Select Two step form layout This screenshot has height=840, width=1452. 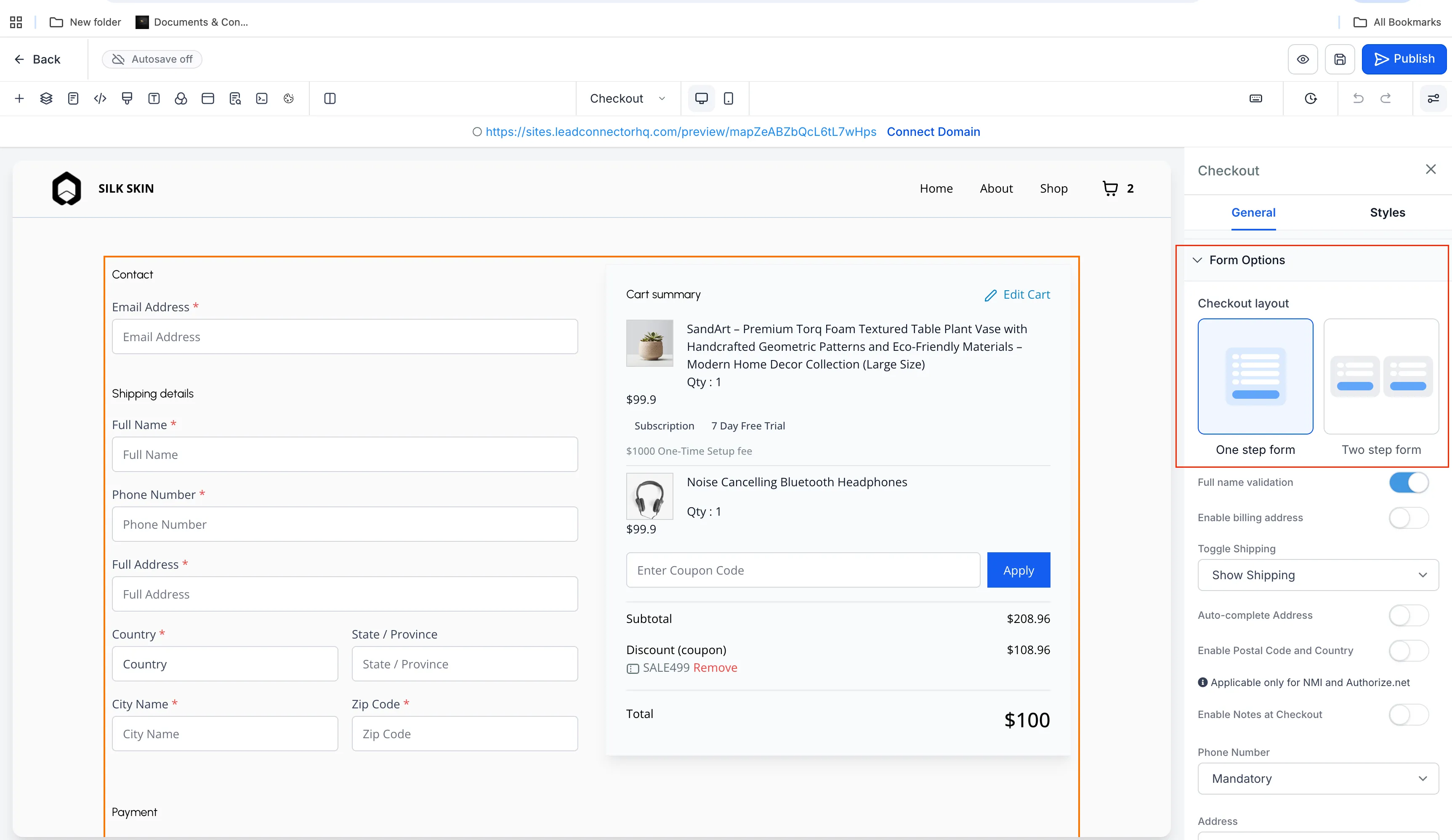pos(1381,376)
